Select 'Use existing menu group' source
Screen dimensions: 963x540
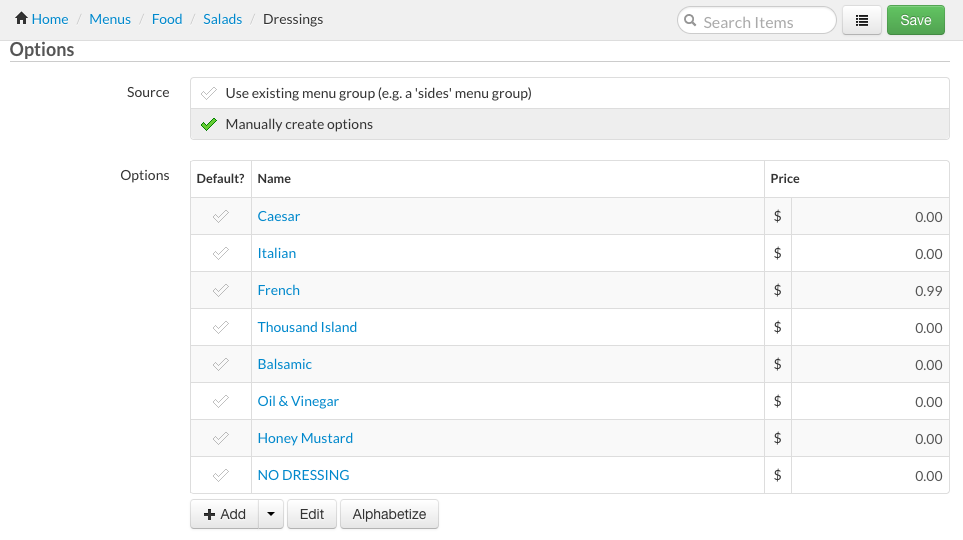[378, 93]
